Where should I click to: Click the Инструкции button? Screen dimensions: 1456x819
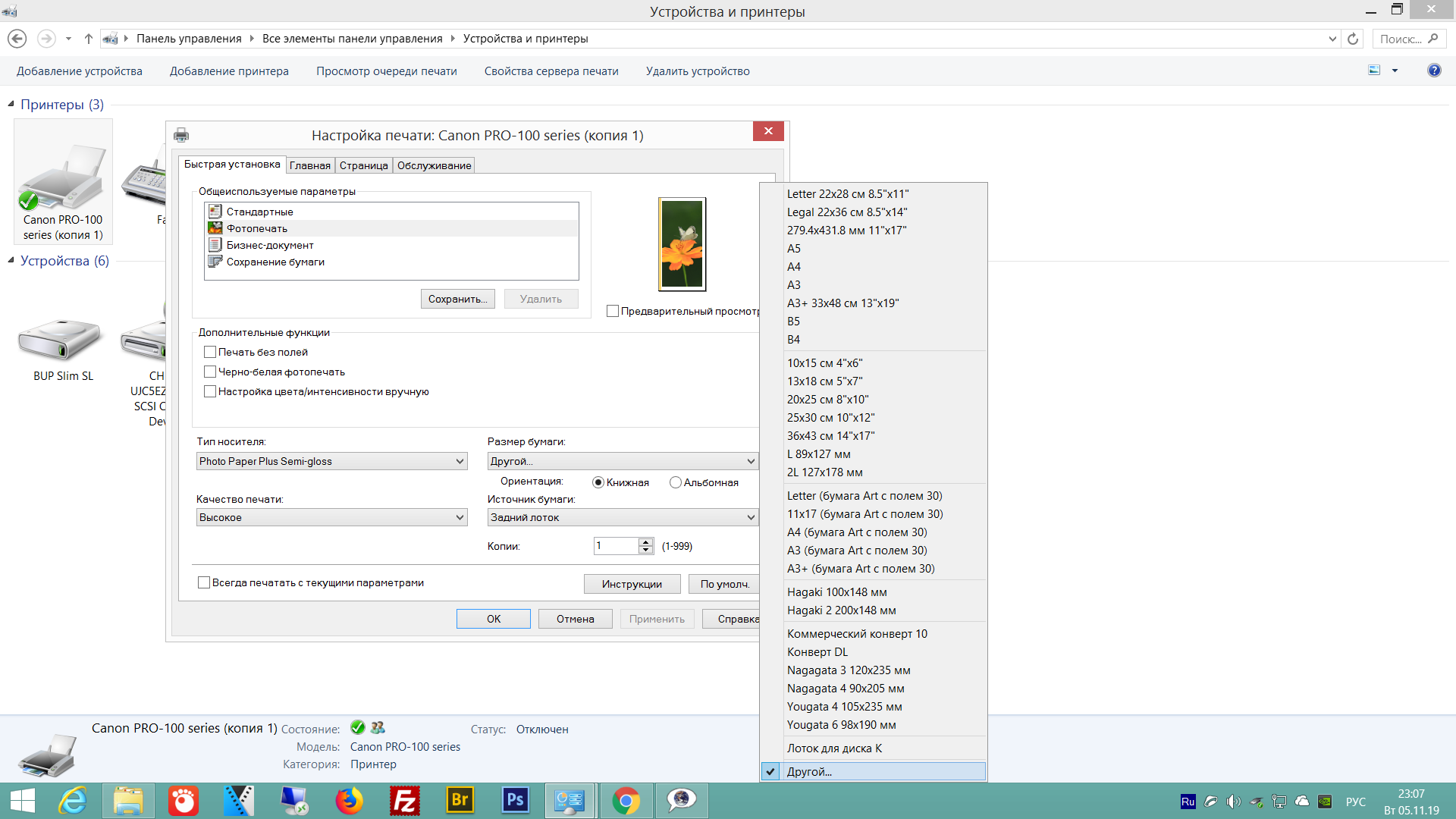coord(632,584)
